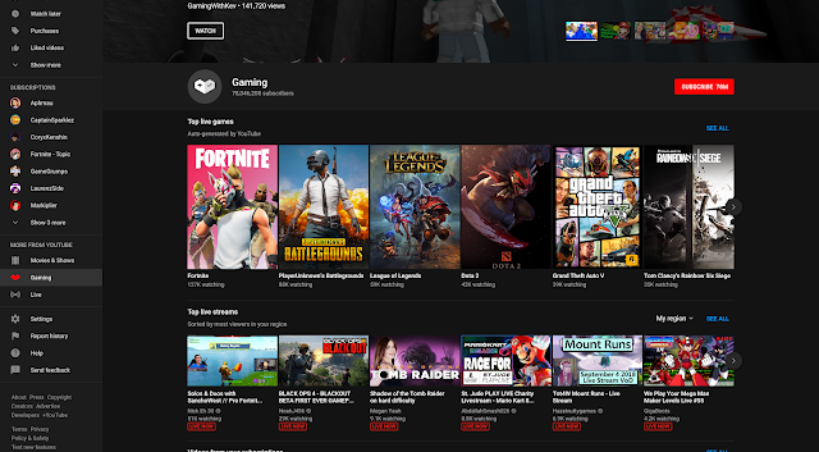Click See All for Top live games
Screen dimensions: 819x452
point(717,128)
